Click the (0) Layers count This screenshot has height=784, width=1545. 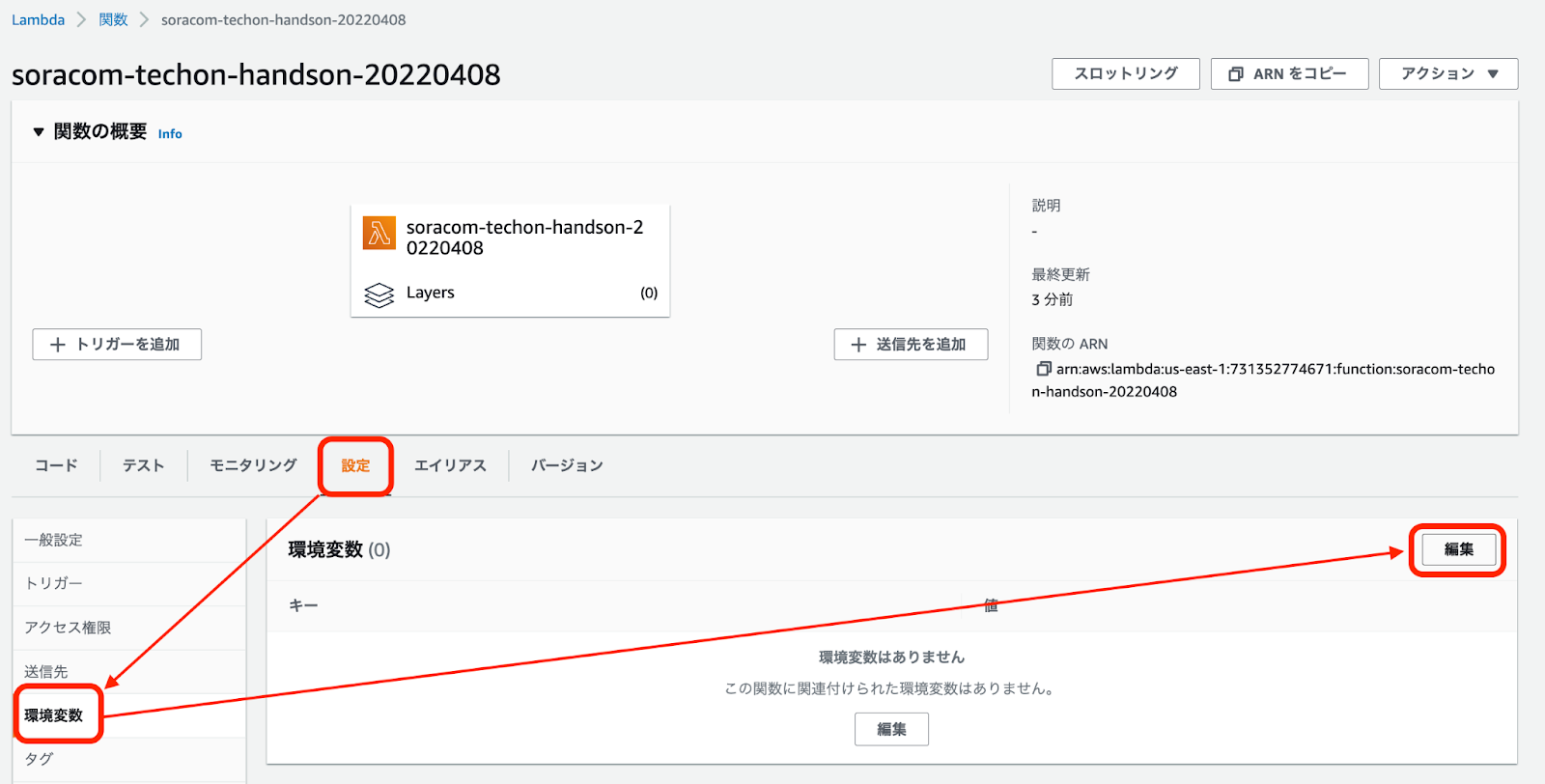pos(649,293)
